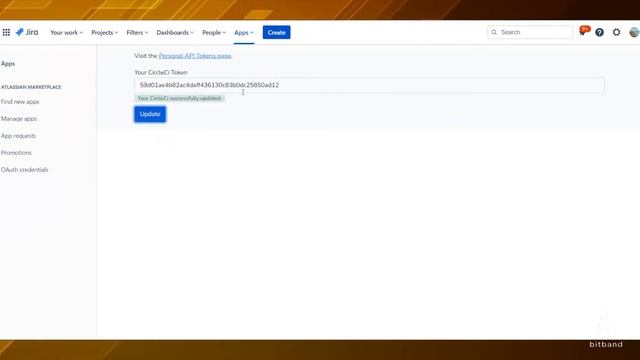Open the app switcher grid icon
Image resolution: width=640 pixels, height=360 pixels.
tap(6, 32)
